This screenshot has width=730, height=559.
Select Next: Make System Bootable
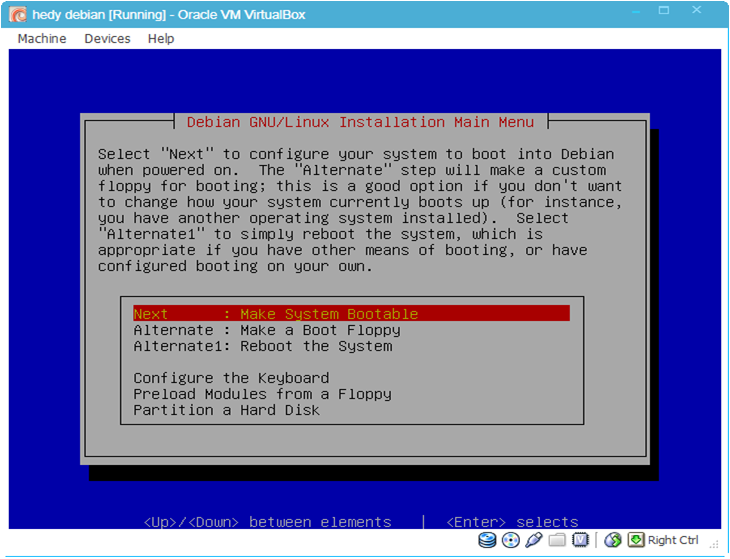coord(351,314)
